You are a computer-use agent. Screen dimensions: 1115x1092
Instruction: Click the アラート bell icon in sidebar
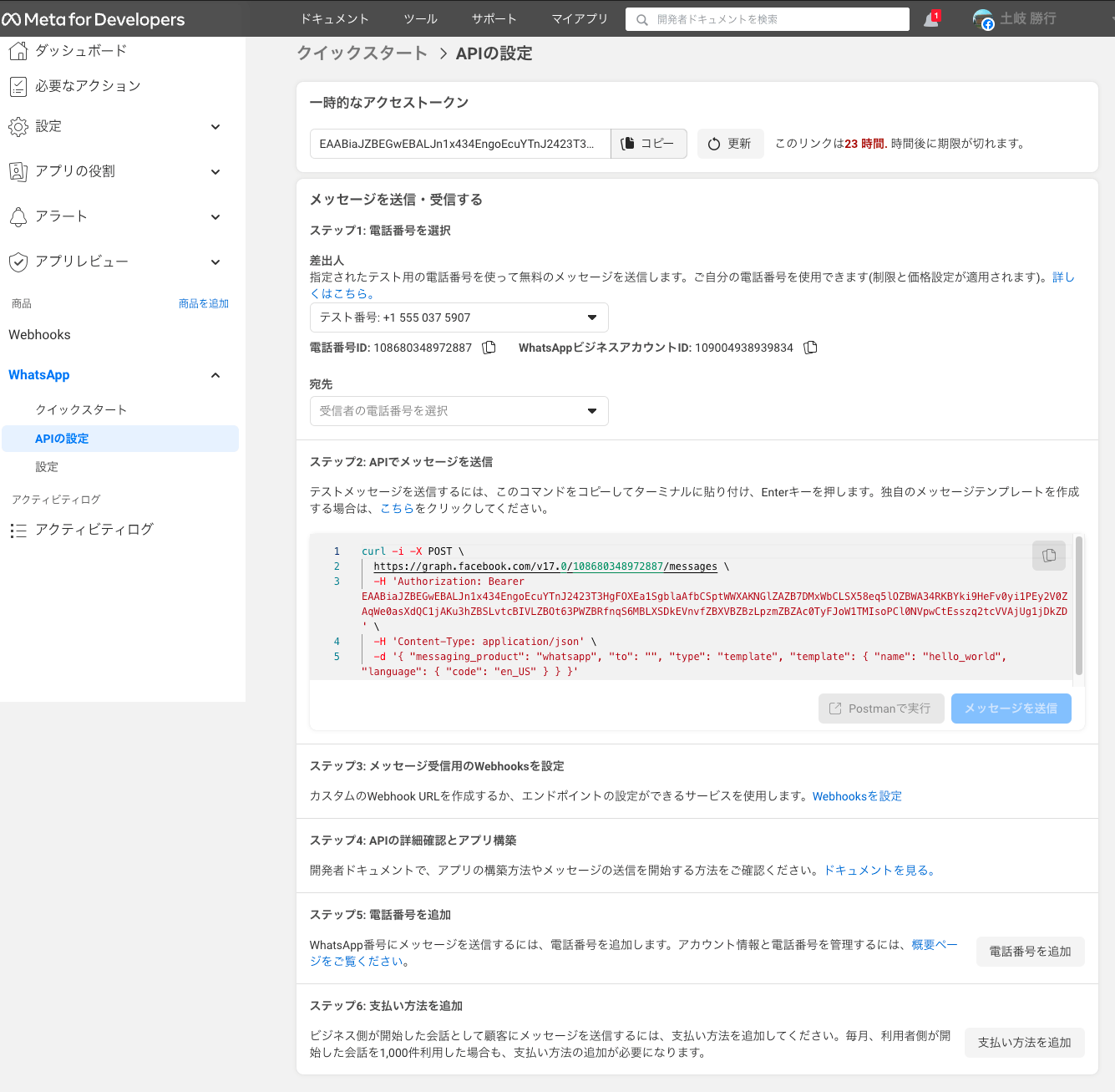(x=18, y=216)
